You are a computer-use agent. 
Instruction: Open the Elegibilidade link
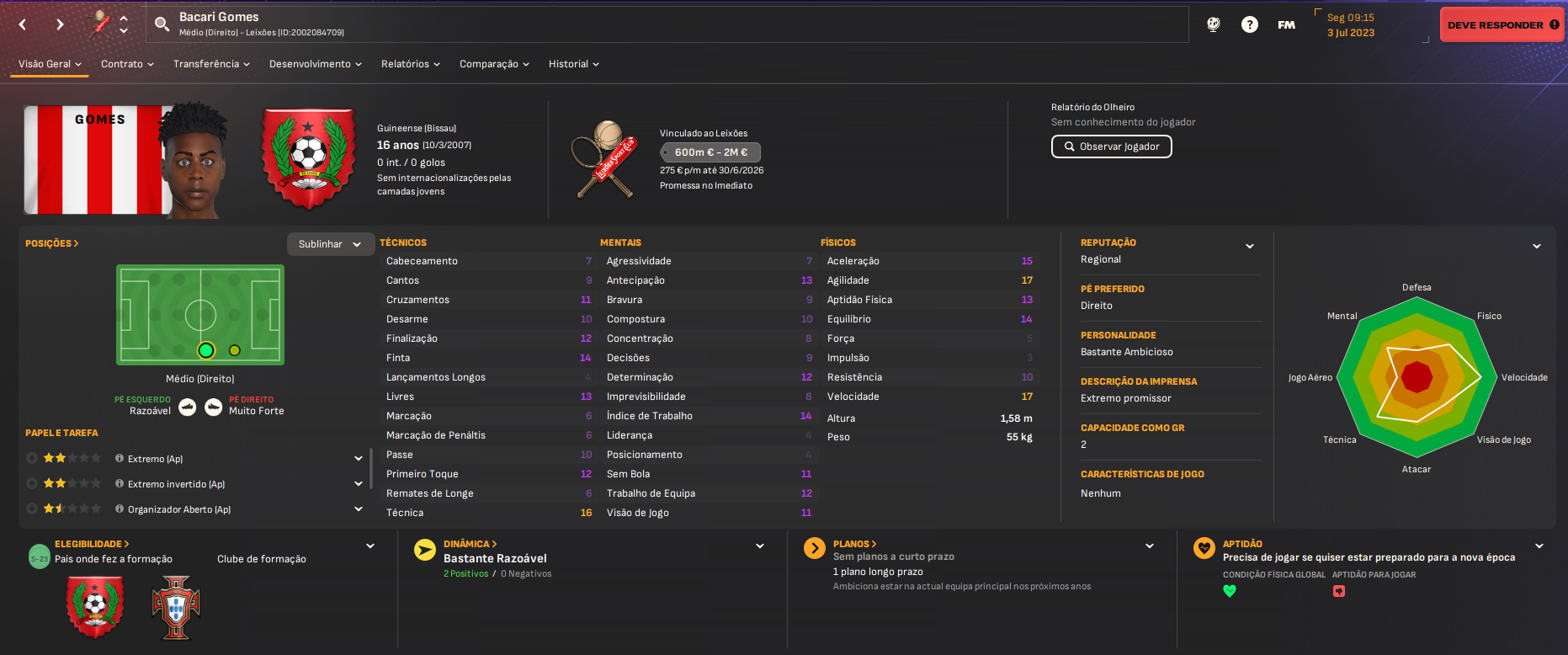(92, 544)
